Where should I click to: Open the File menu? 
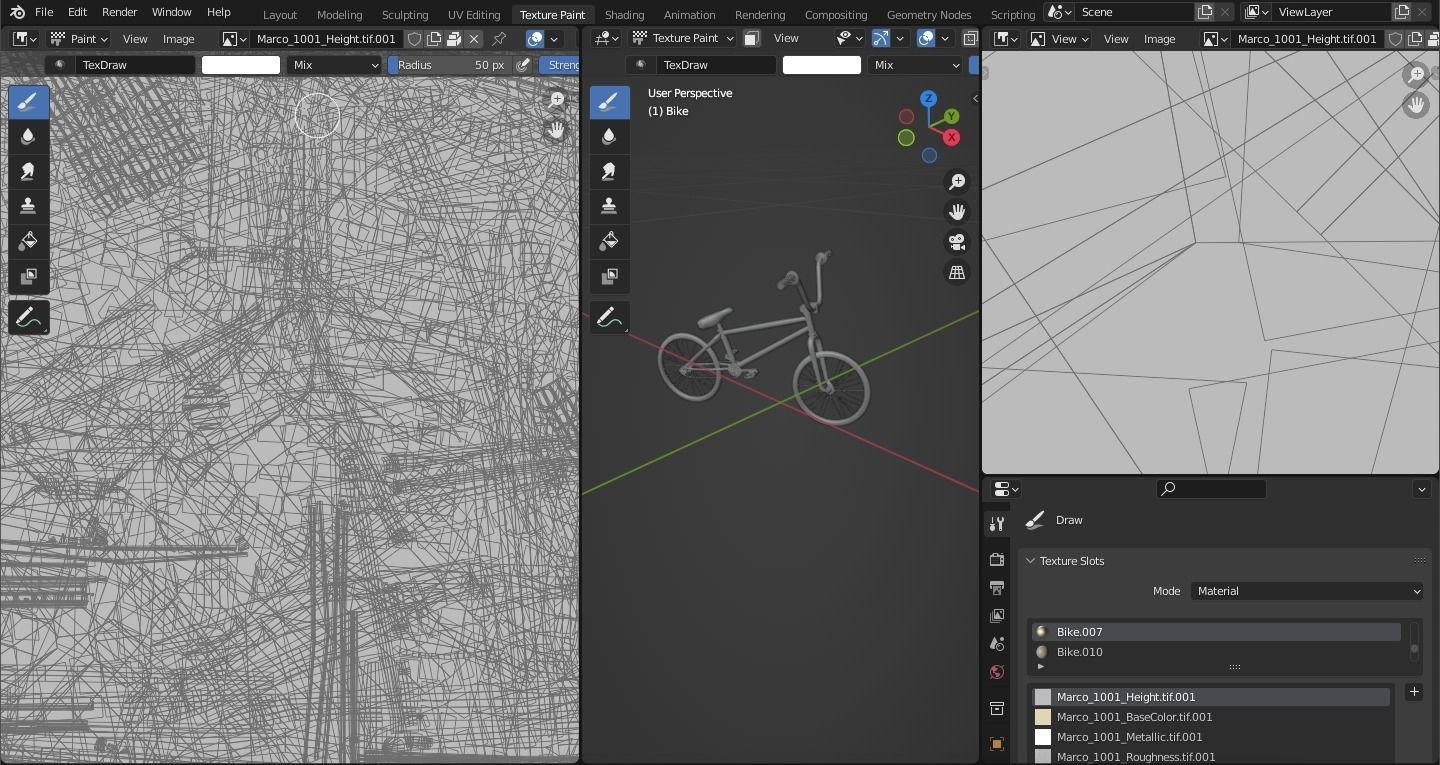pyautogui.click(x=44, y=12)
